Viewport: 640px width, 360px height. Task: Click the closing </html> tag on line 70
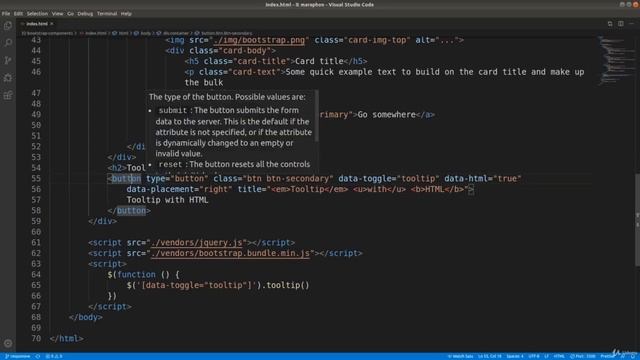pyautogui.click(x=67, y=338)
